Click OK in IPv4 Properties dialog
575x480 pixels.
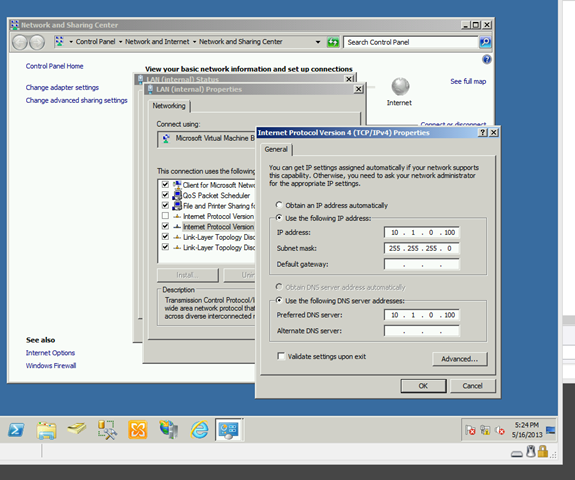(x=423, y=386)
